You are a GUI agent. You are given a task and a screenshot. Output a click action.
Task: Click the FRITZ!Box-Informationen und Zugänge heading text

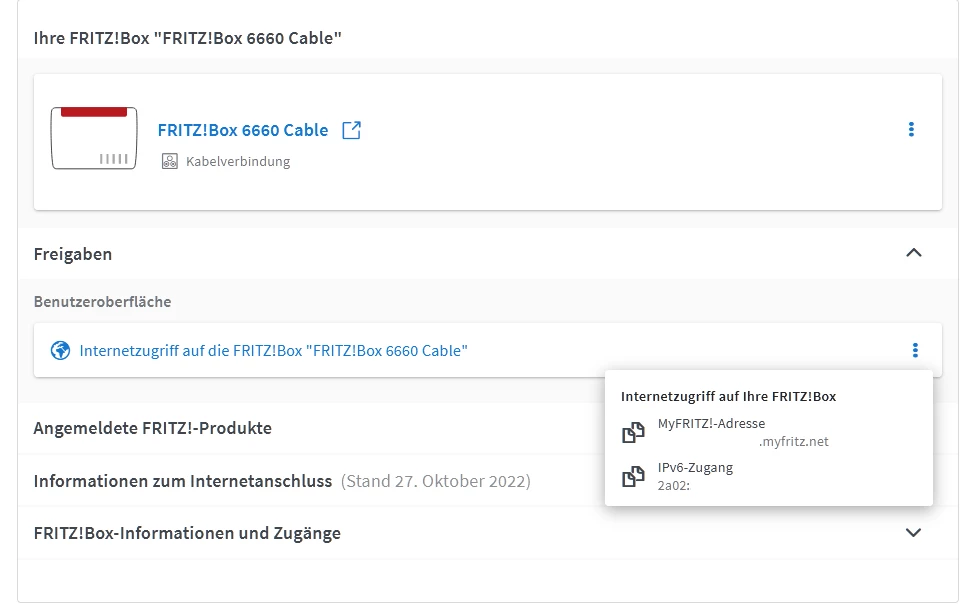tap(187, 533)
